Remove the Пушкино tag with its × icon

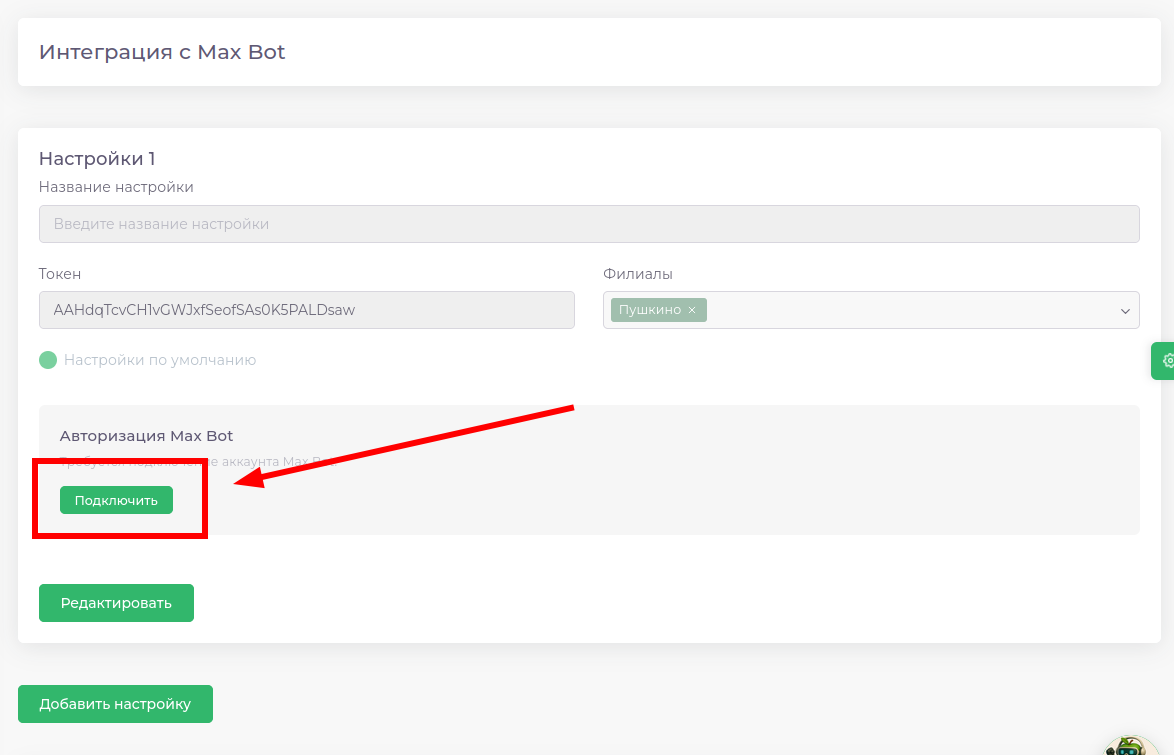tap(692, 310)
